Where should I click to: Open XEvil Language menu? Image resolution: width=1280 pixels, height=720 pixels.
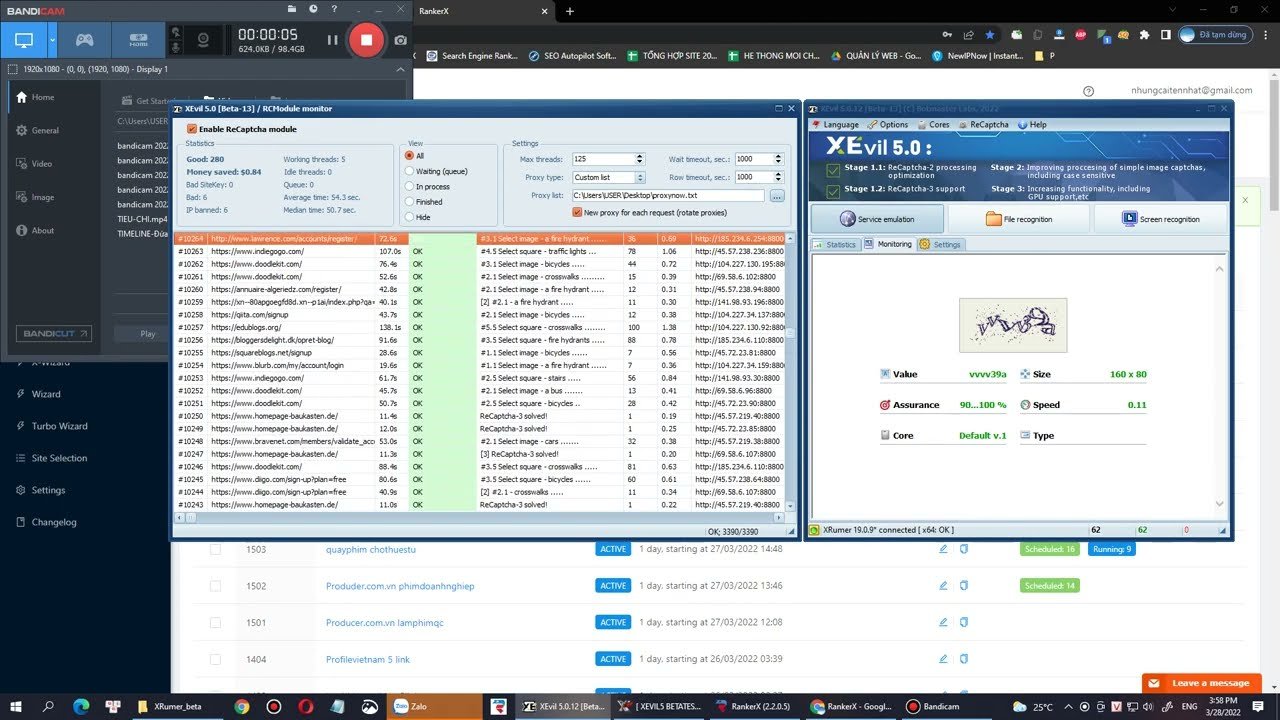835,125
